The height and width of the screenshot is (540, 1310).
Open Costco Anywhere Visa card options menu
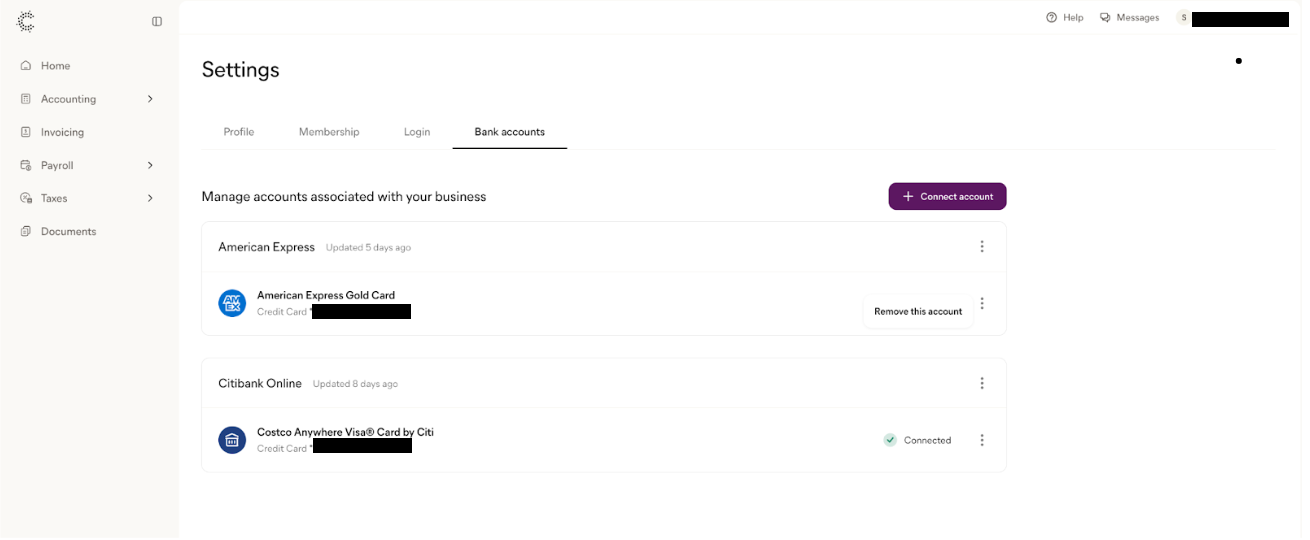[982, 440]
